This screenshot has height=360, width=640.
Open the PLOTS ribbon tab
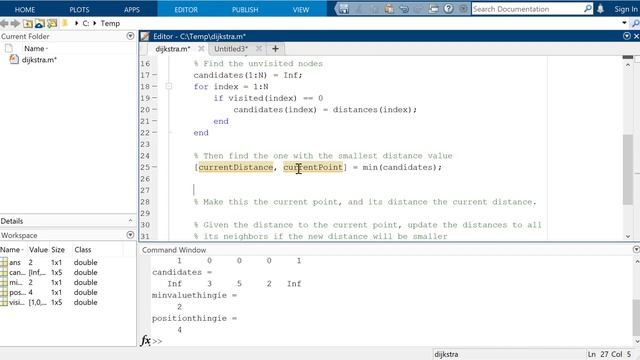[79, 9]
